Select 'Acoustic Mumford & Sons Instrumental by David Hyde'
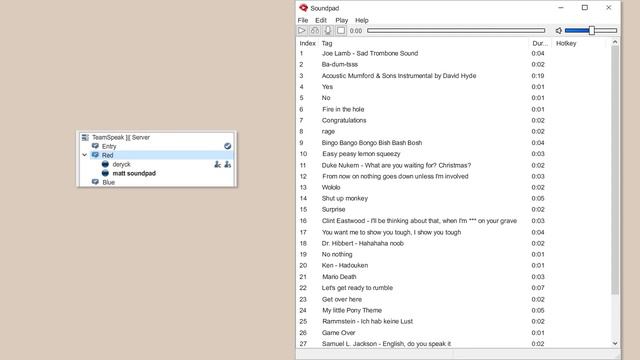This screenshot has width=640, height=360. pyautogui.click(x=399, y=76)
